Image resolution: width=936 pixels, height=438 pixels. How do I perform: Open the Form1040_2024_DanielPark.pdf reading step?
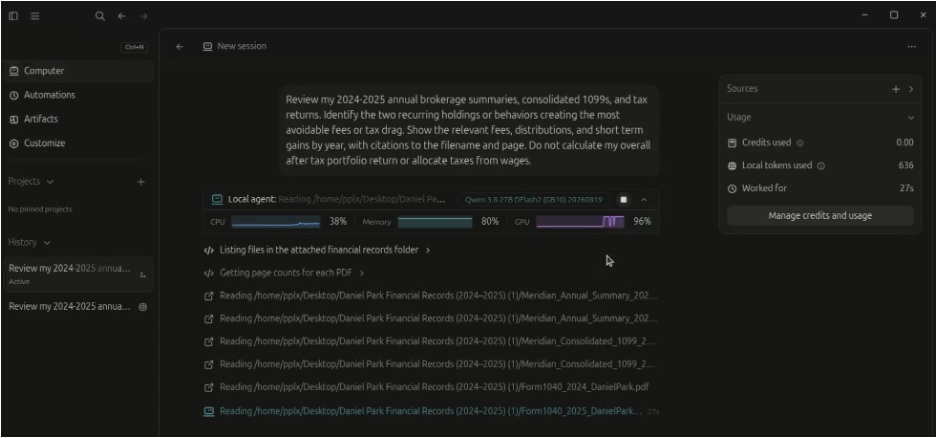pos(434,387)
